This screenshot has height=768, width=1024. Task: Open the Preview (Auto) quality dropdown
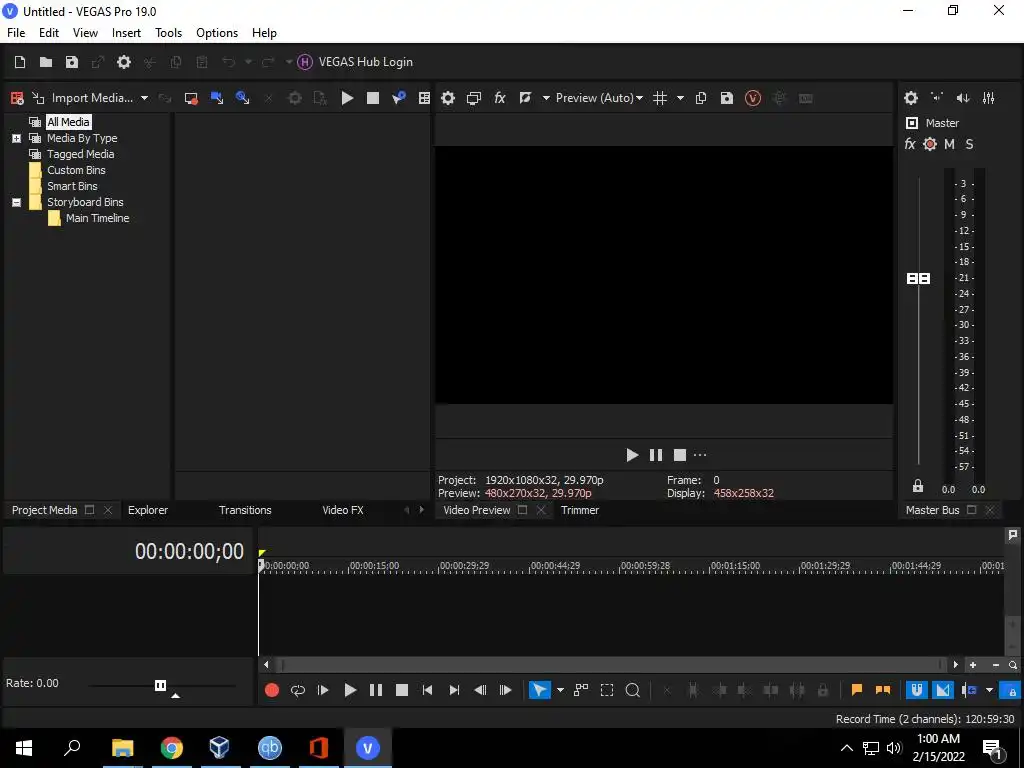click(599, 98)
